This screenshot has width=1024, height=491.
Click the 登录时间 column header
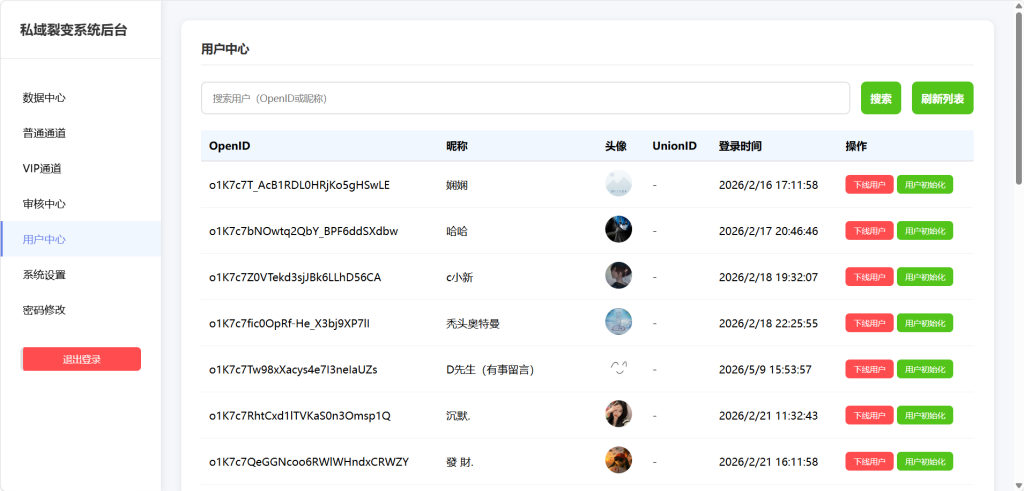pos(740,146)
